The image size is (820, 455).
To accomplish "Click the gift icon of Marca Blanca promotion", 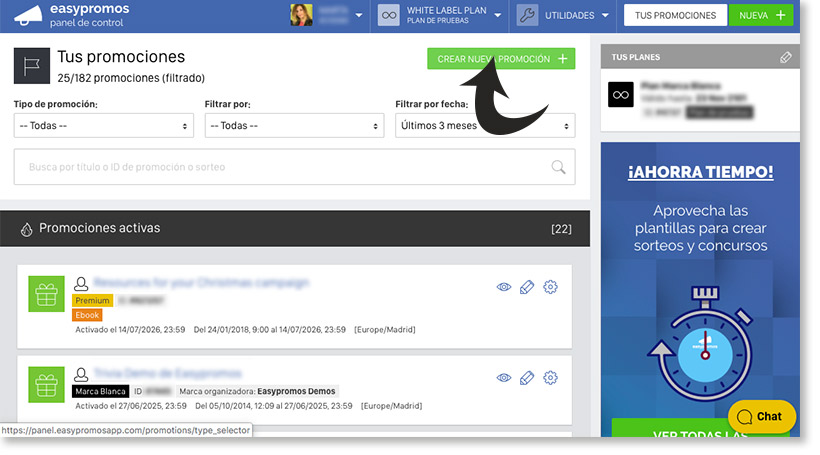I will tap(47, 384).
